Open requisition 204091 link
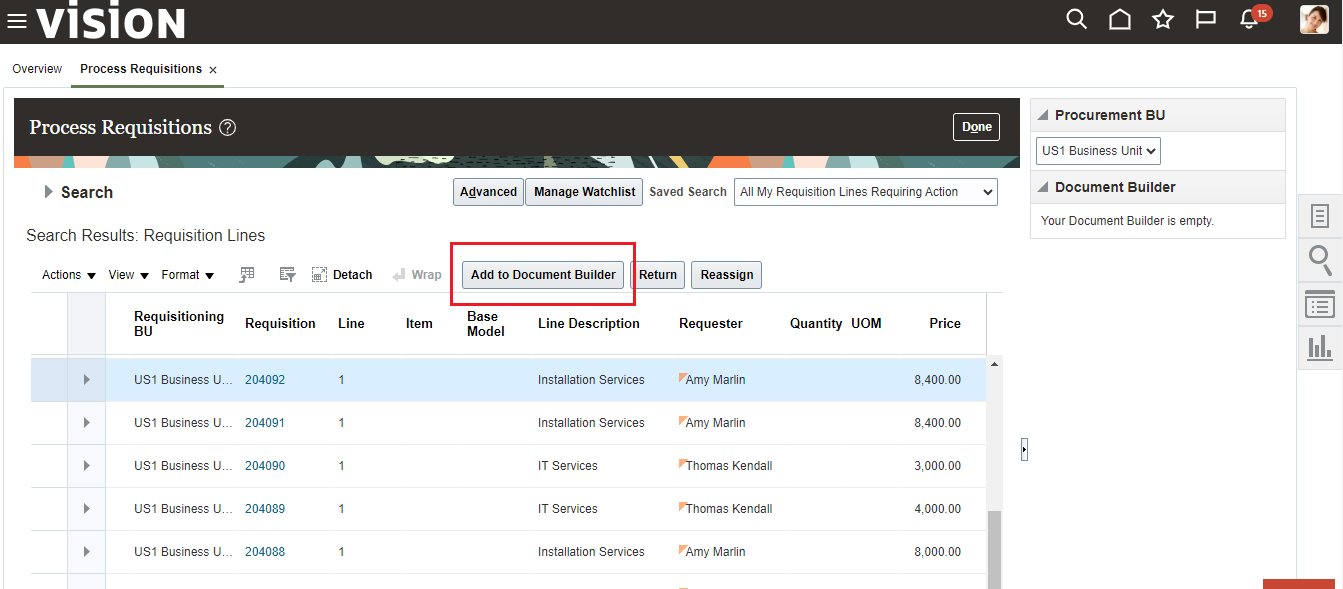This screenshot has height=589, width=1343. (x=265, y=423)
